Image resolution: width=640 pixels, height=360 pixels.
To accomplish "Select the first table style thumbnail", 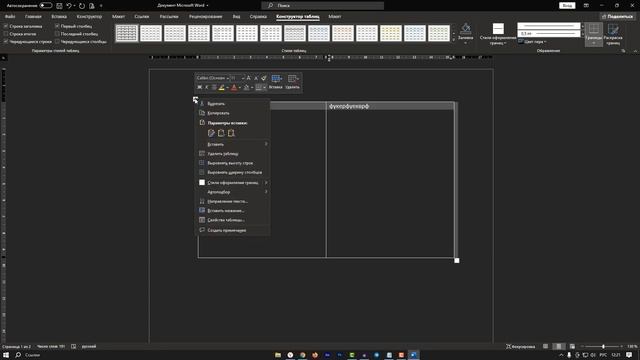I will (127, 33).
